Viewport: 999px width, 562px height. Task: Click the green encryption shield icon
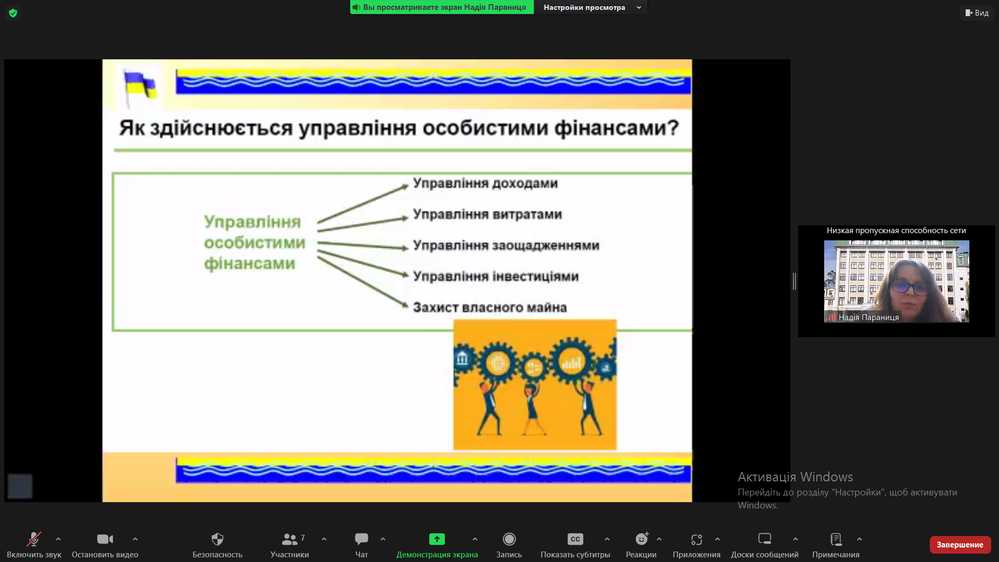pyautogui.click(x=13, y=13)
